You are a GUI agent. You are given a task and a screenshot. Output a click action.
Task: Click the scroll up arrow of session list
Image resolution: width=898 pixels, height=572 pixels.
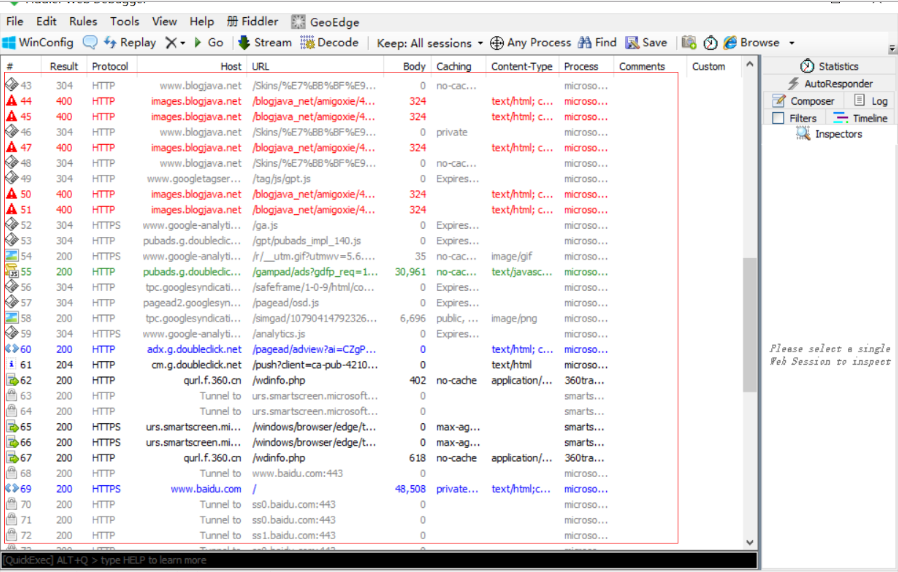[750, 65]
